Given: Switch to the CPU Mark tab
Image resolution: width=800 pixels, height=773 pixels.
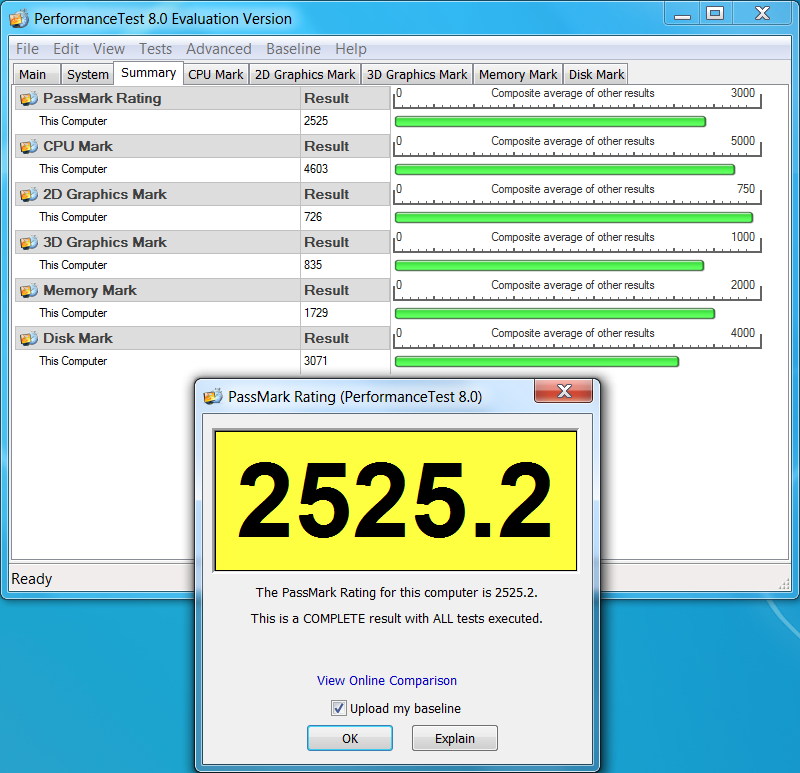Looking at the screenshot, I should point(216,74).
